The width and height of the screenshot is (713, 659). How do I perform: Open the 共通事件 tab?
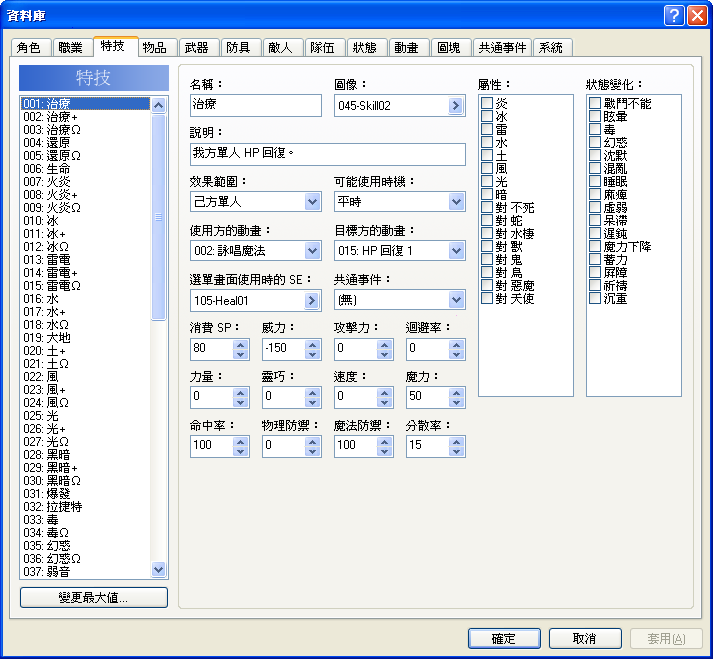502,48
